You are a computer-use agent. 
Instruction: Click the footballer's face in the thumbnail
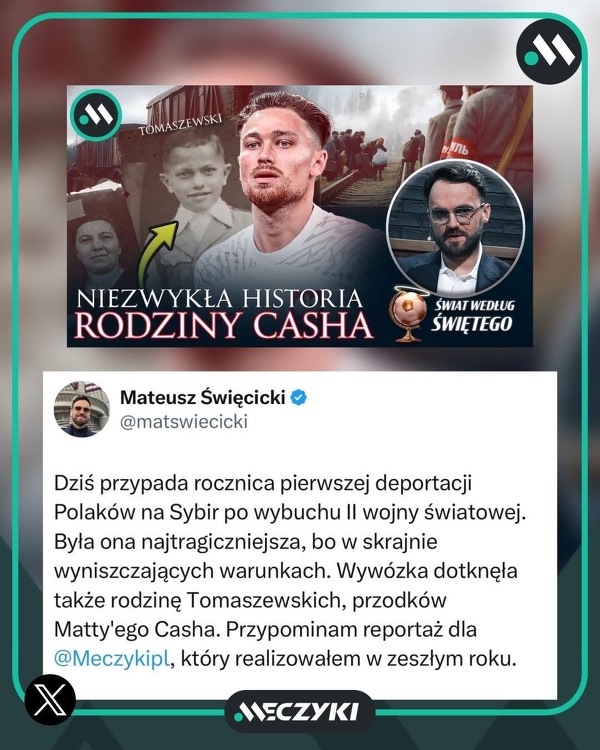tap(278, 160)
